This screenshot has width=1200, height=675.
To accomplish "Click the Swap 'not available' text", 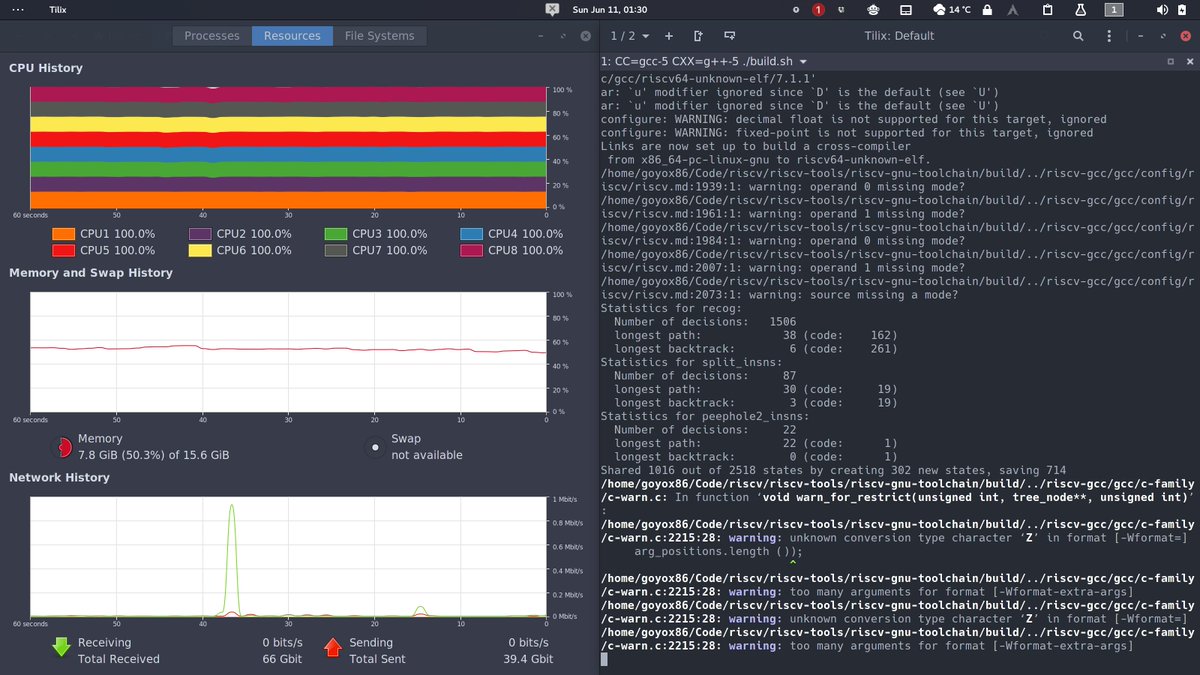I will pyautogui.click(x=427, y=455).
